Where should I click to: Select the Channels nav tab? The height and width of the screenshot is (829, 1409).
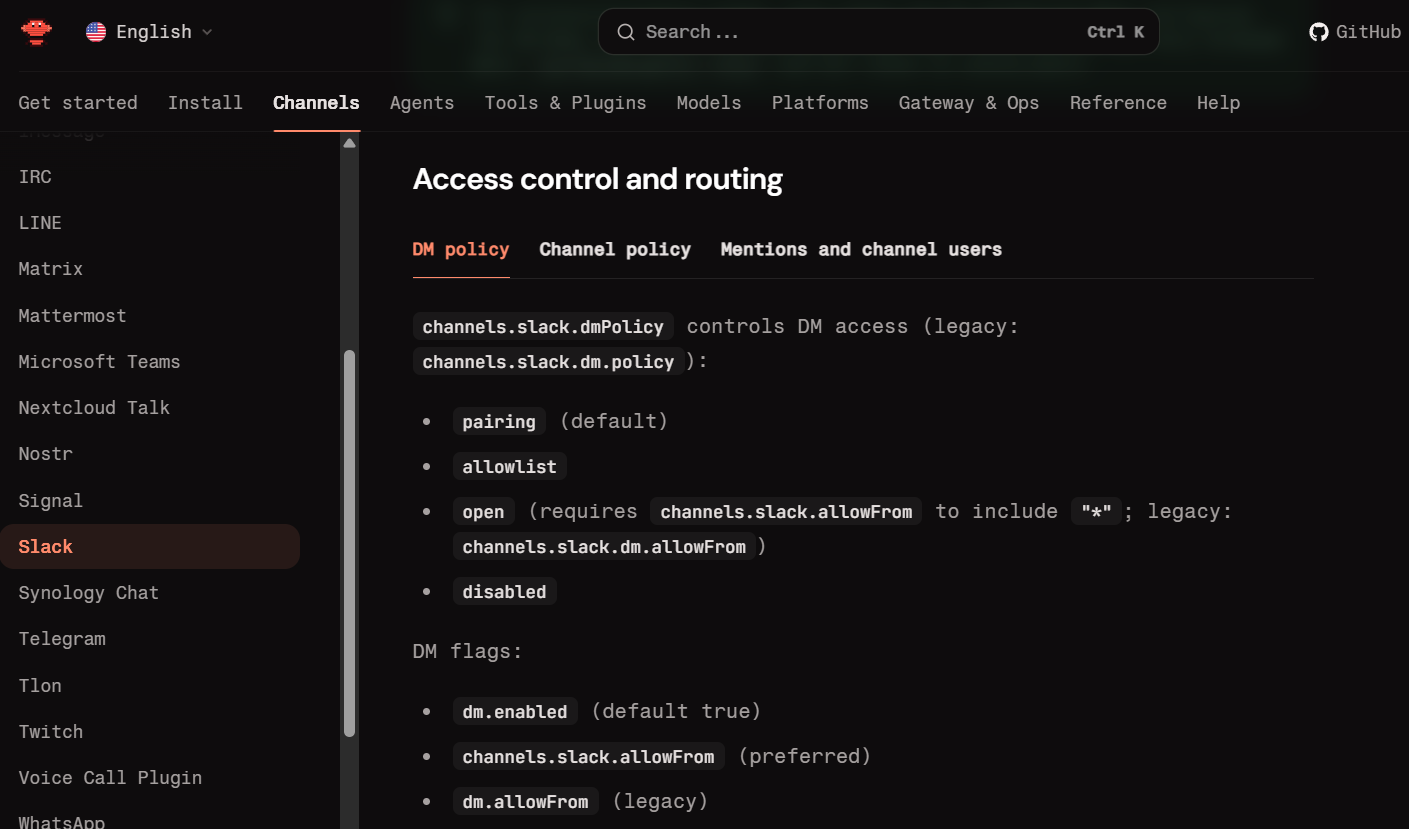[x=316, y=102]
